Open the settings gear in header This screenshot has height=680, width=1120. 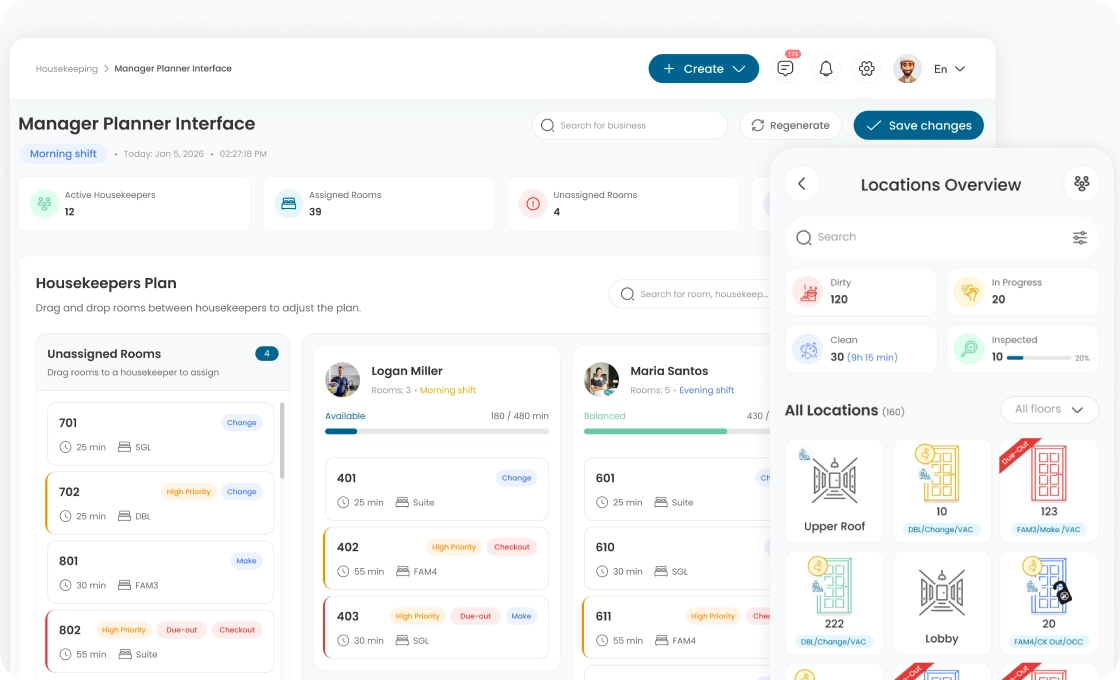[867, 69]
